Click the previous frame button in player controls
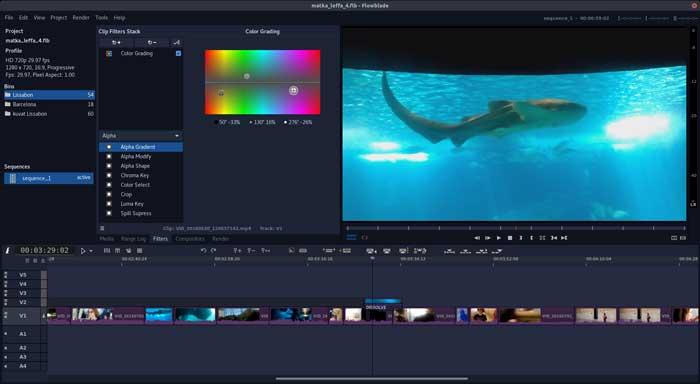Viewport: 700px width, 384px height. [x=477, y=238]
